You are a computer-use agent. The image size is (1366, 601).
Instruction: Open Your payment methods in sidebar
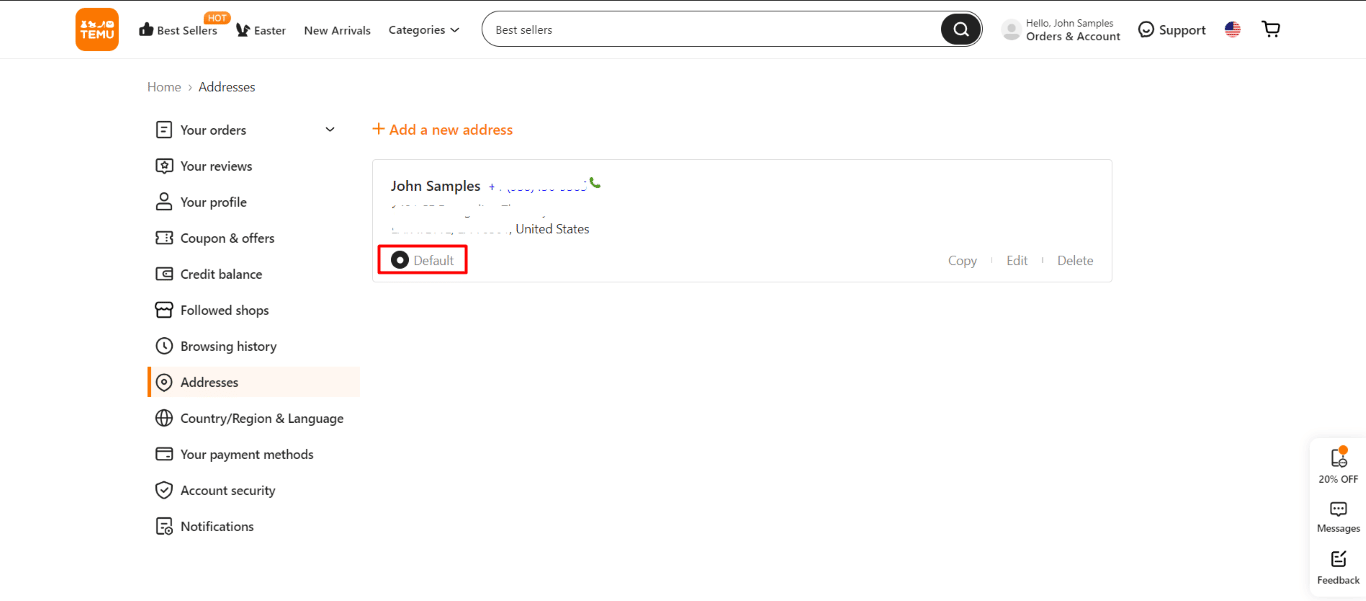[246, 454]
